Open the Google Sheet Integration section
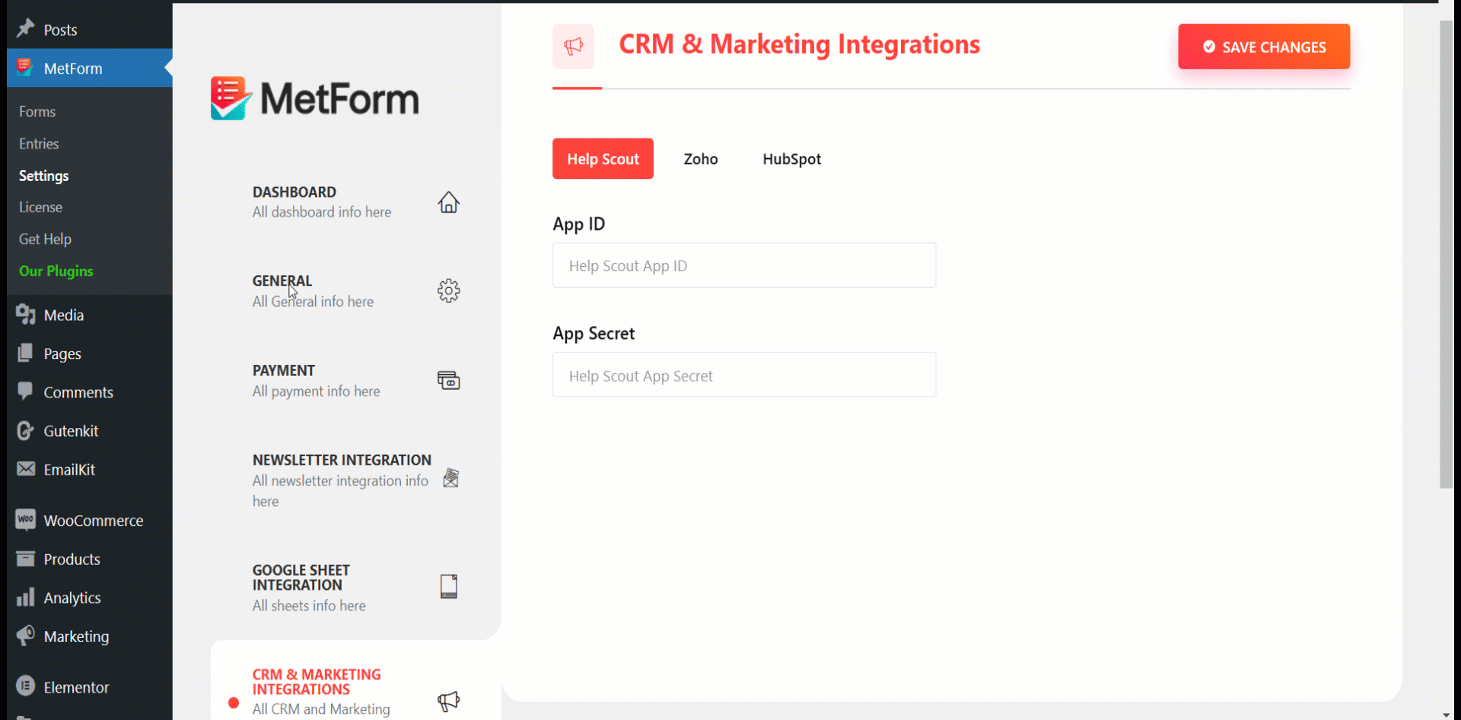Viewport: 1461px width, 720px height. 355,588
